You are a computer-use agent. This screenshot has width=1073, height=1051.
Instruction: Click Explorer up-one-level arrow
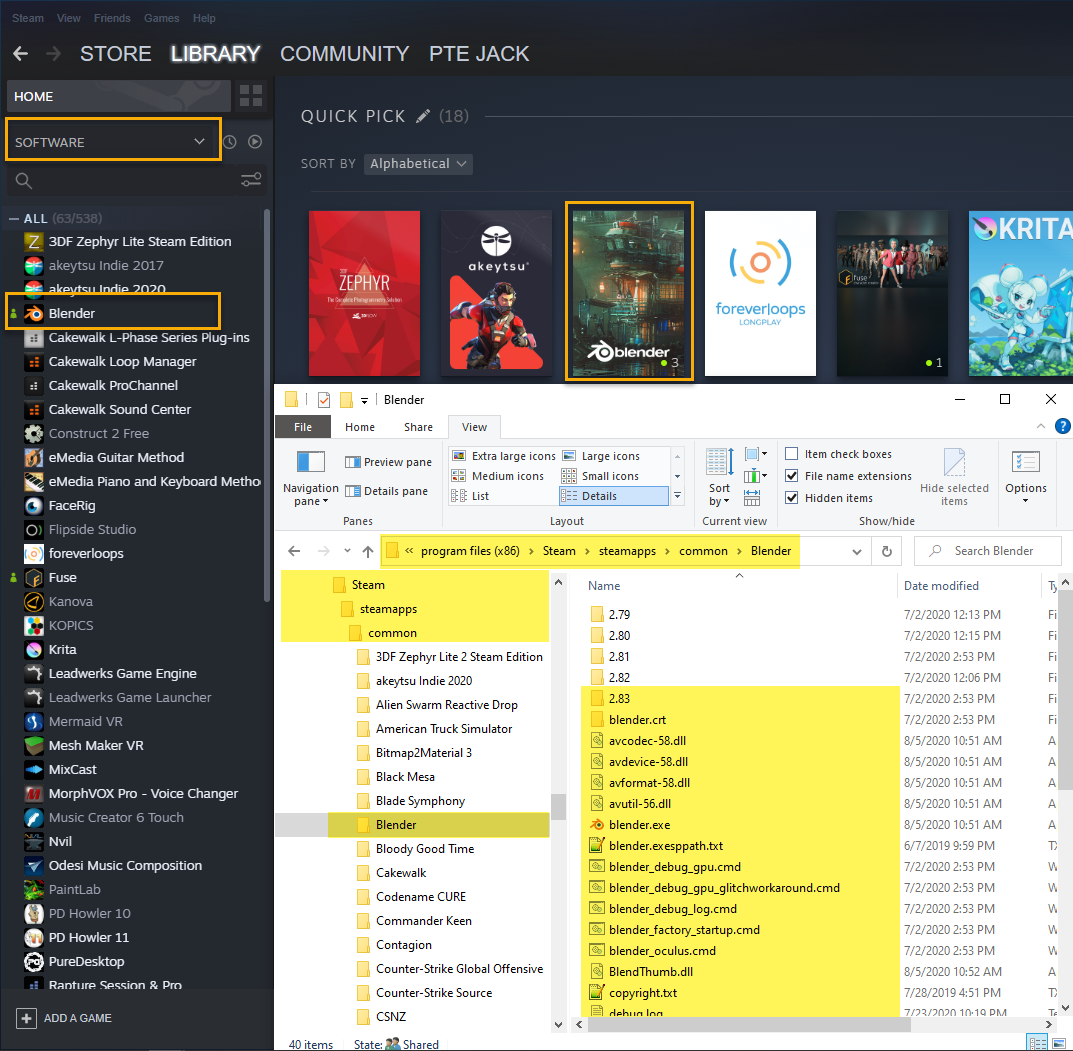point(368,551)
